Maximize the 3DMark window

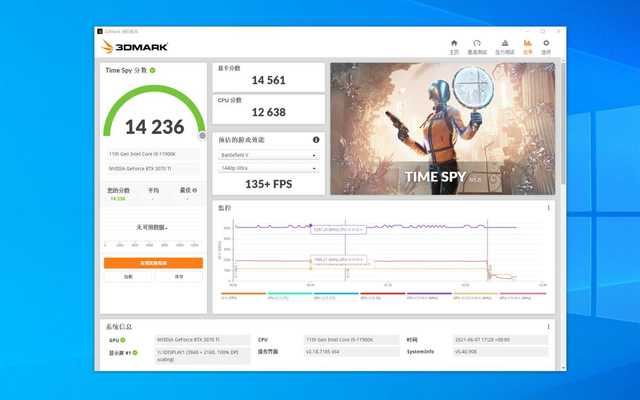point(543,31)
